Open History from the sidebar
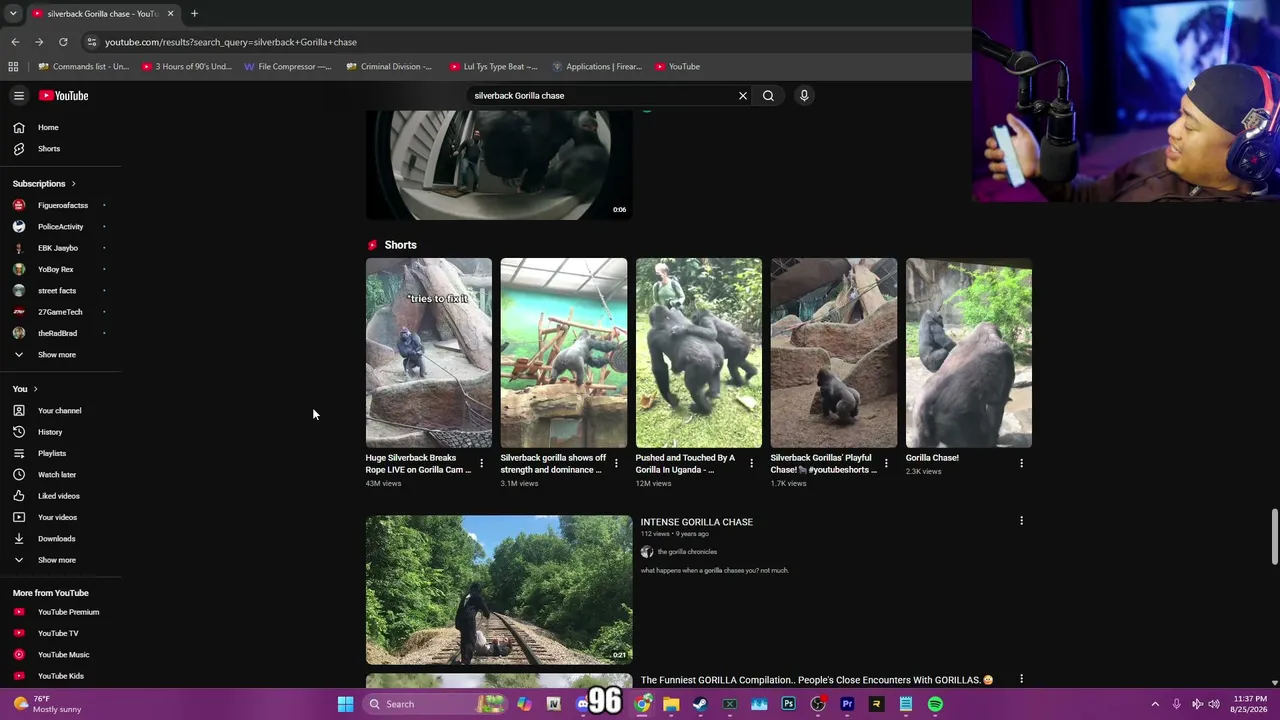The width and height of the screenshot is (1280, 720). point(50,432)
